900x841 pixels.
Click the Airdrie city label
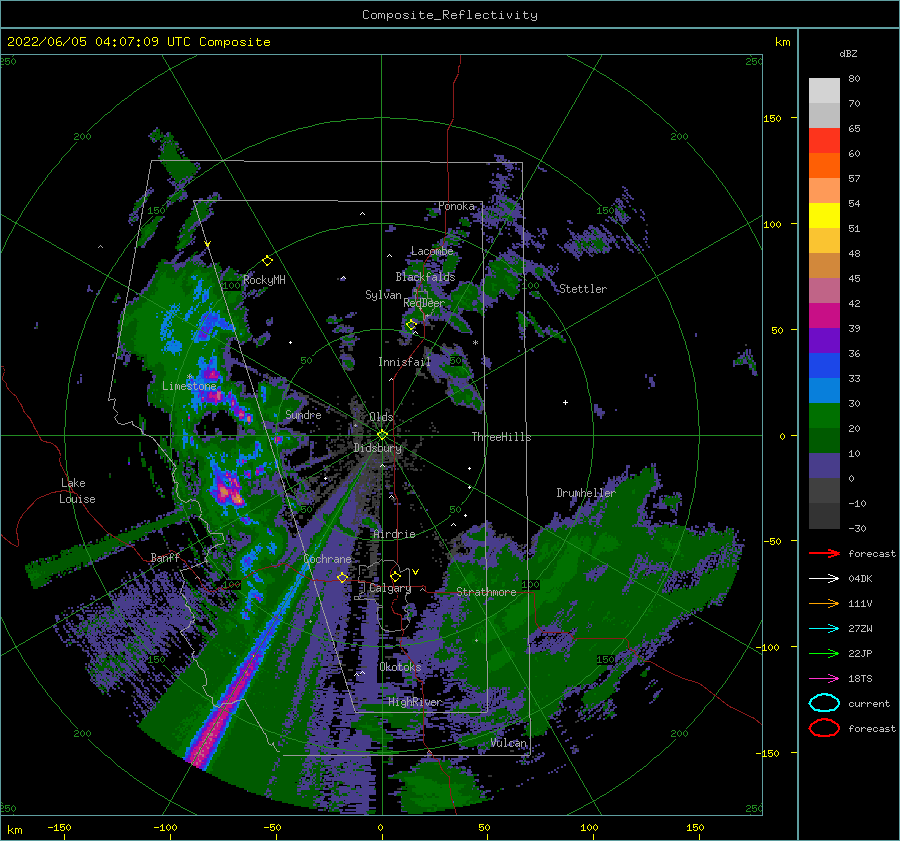click(394, 534)
